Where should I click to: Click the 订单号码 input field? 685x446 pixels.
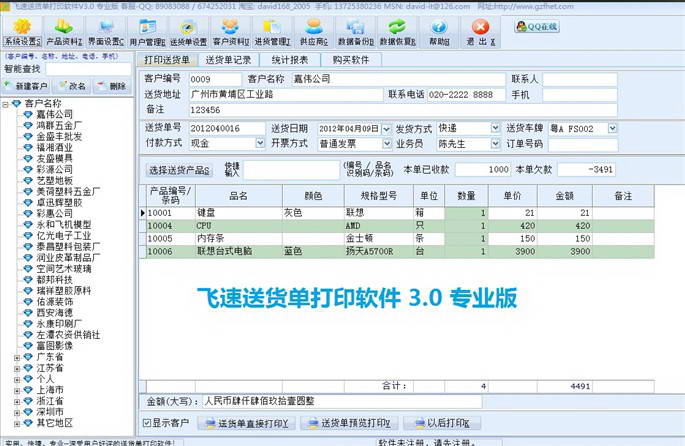[583, 145]
